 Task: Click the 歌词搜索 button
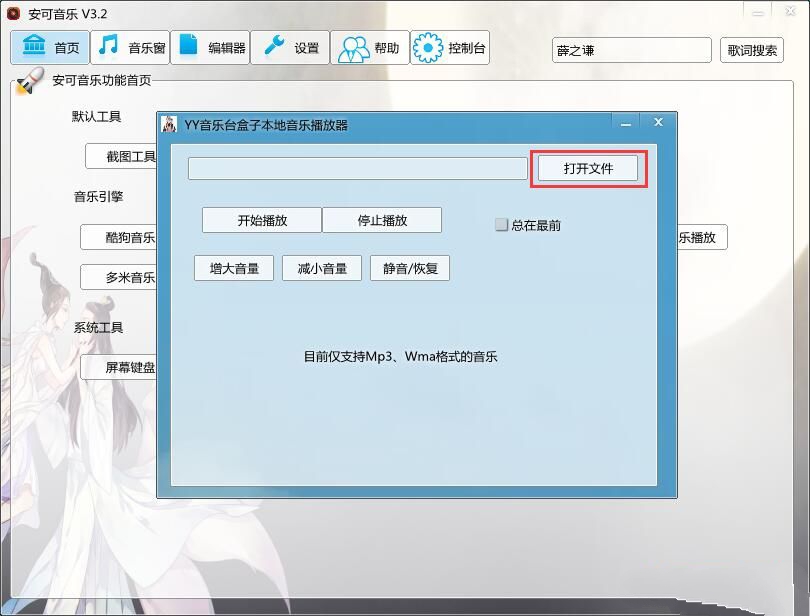[x=752, y=50]
